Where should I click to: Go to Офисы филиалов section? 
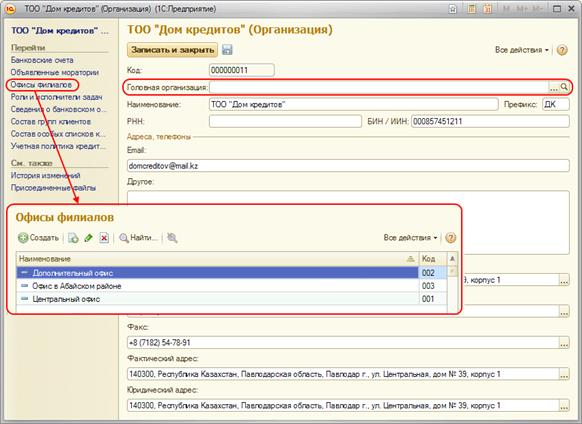click(x=41, y=85)
